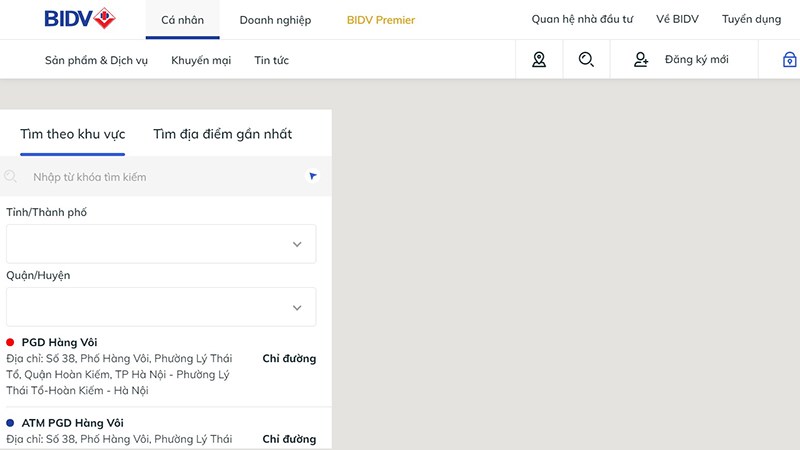The height and width of the screenshot is (450, 800).
Task: Click Đăng ký mới
Action: coord(696,59)
